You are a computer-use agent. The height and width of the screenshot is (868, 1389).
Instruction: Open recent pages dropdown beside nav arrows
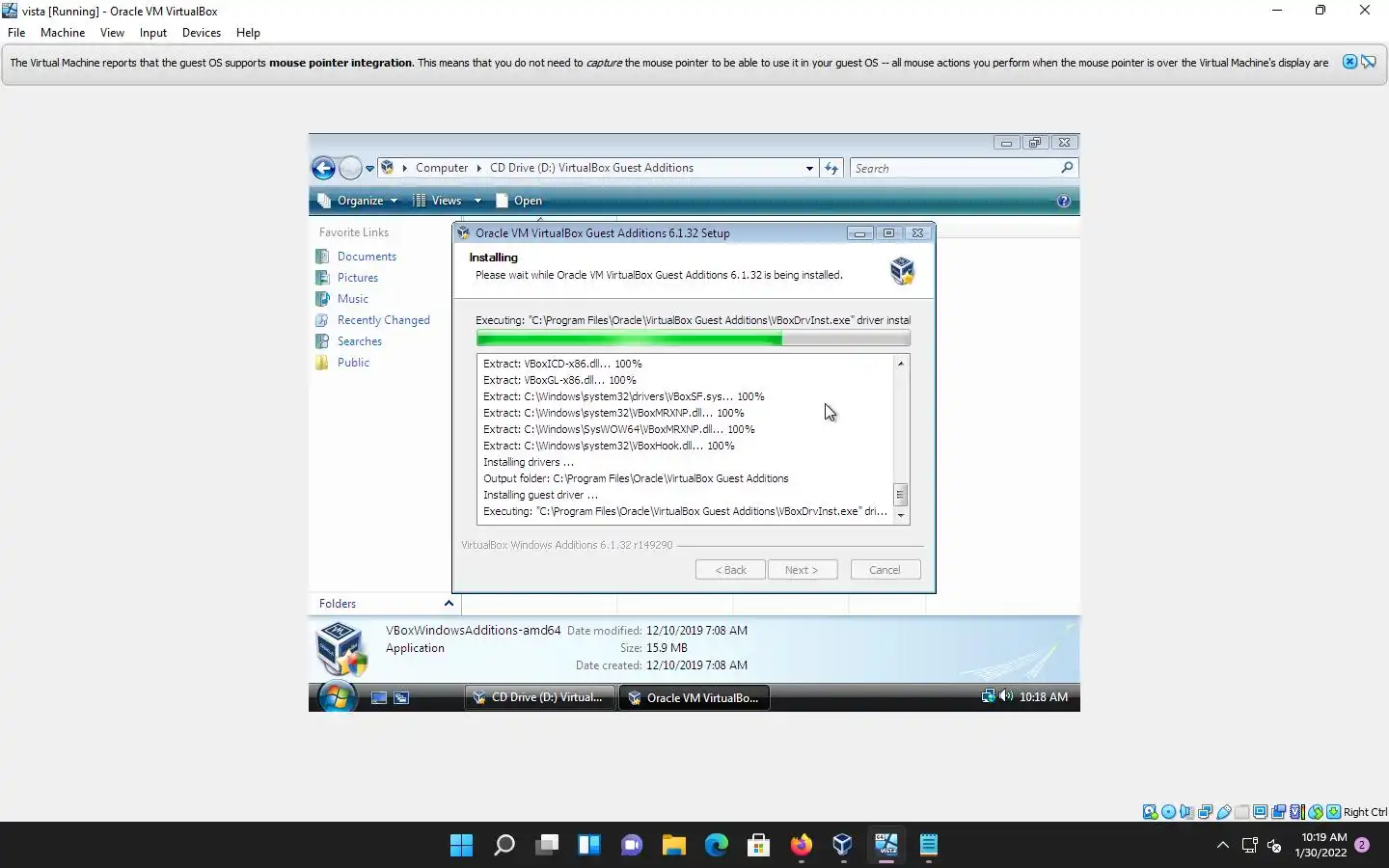369,169
